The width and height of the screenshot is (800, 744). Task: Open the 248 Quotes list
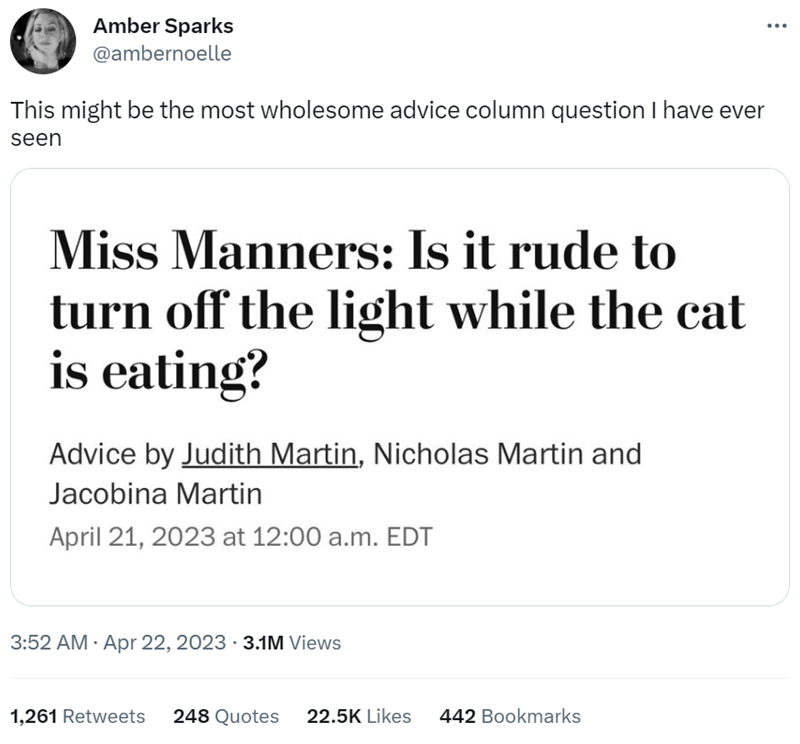tap(226, 716)
